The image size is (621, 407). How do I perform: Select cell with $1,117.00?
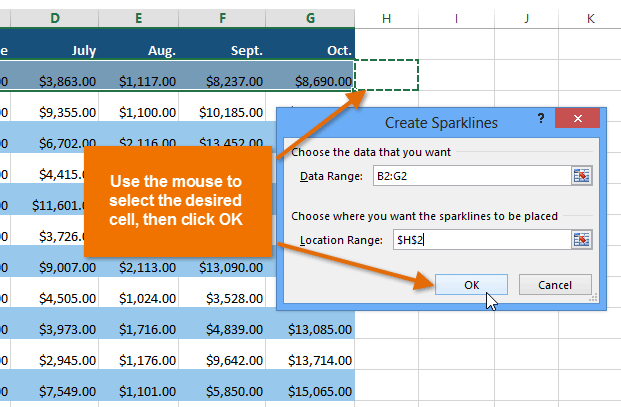pos(139,76)
